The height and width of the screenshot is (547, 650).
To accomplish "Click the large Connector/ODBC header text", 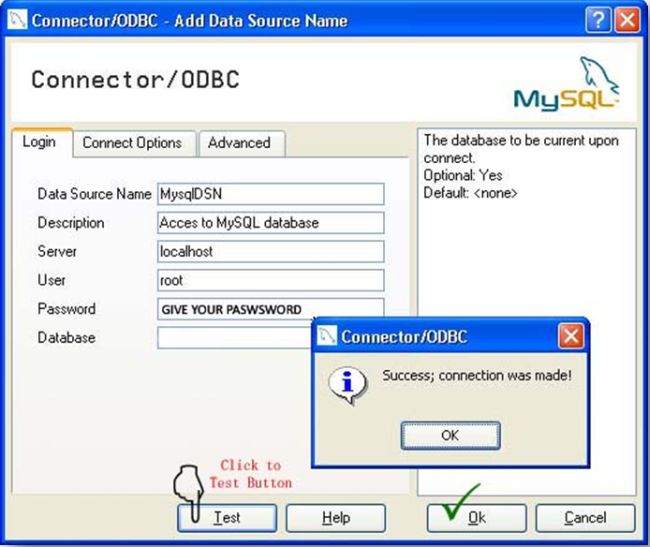I will pos(136,79).
